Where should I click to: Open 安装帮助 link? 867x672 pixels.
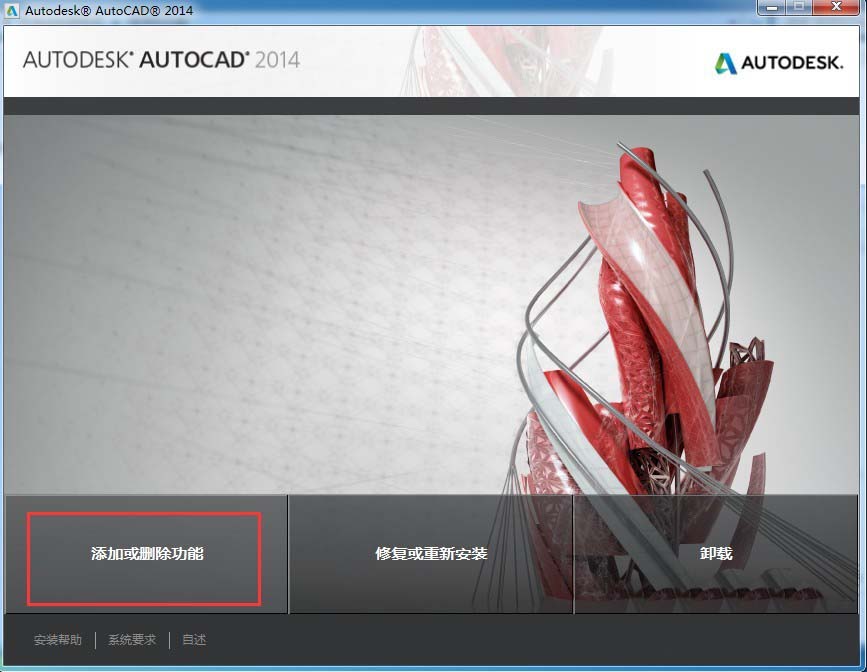pyautogui.click(x=58, y=640)
